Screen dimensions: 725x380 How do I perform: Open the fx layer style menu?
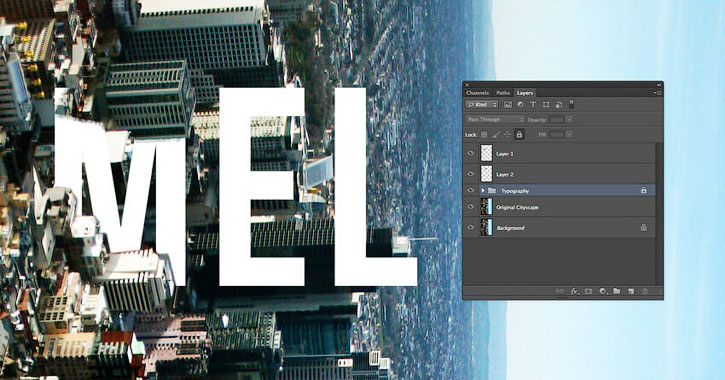[574, 291]
